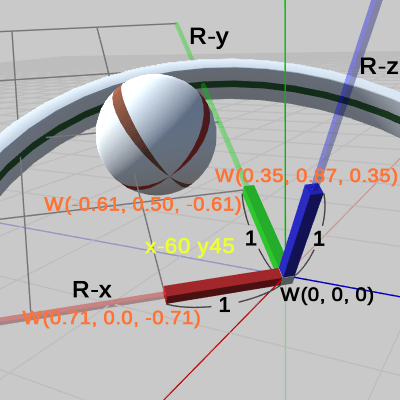
Task: Click the R-z axis label
Action: click(379, 66)
